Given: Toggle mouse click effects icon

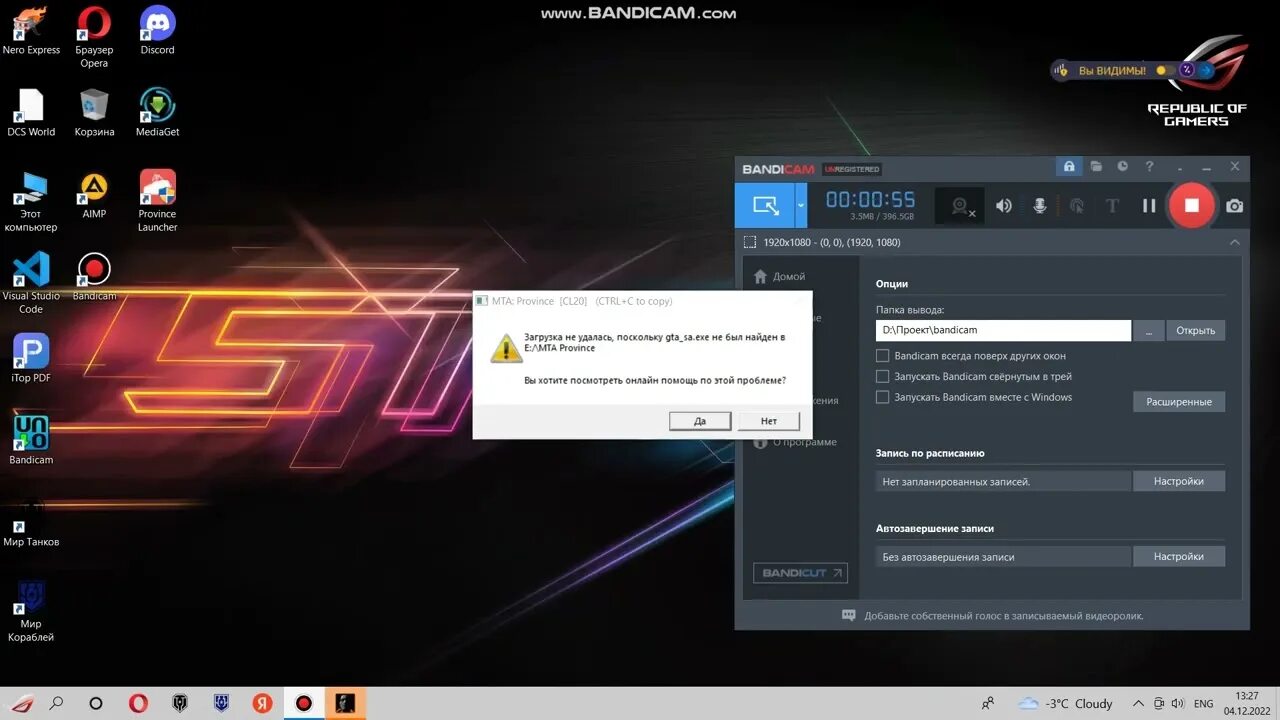Looking at the screenshot, I should coord(1076,206).
